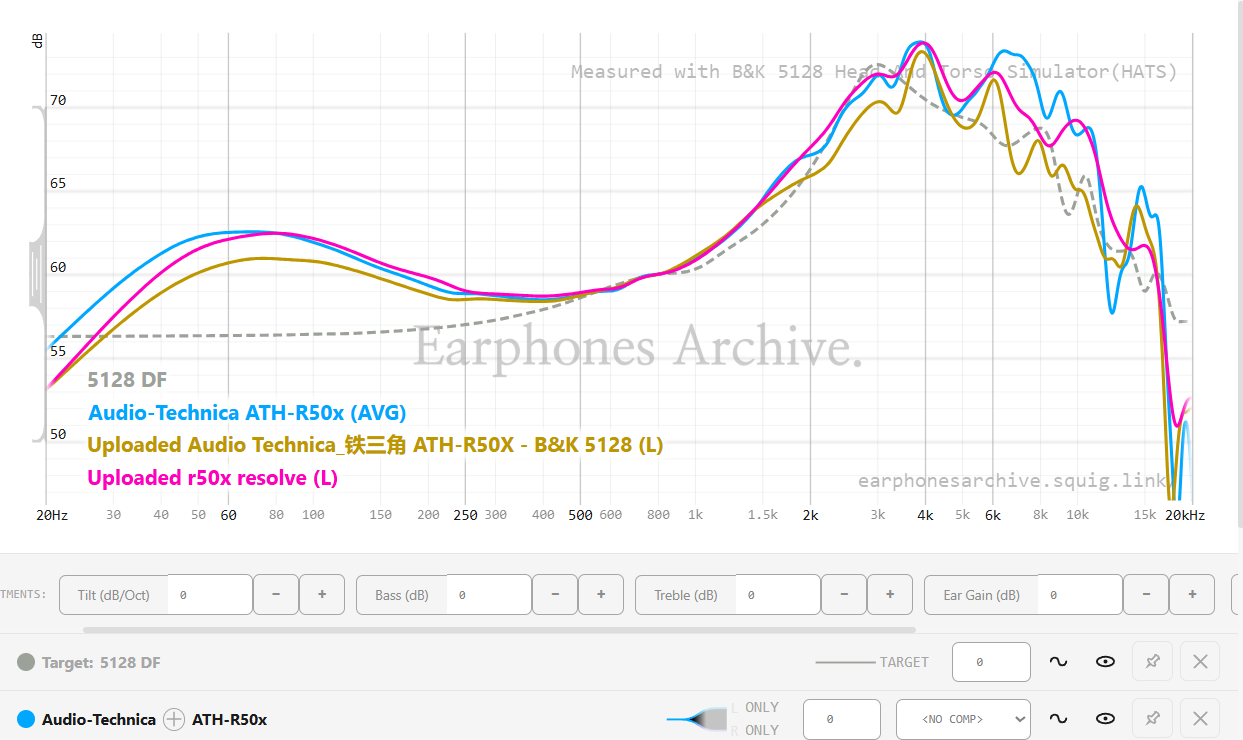Focus the Treble (dB) value field
Image resolution: width=1243 pixels, height=740 pixels.
[x=778, y=594]
